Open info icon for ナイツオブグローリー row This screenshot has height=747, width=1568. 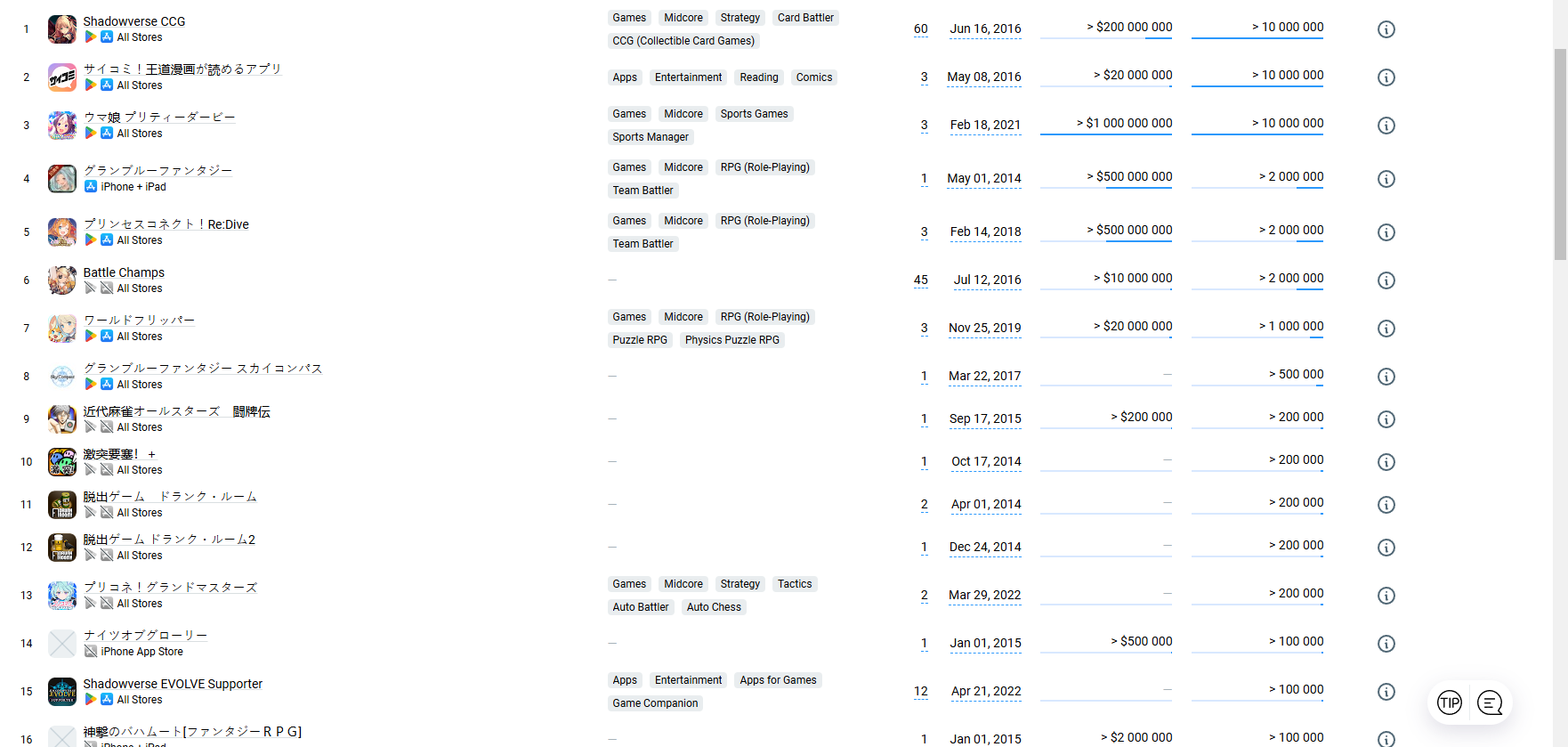pos(1386,644)
